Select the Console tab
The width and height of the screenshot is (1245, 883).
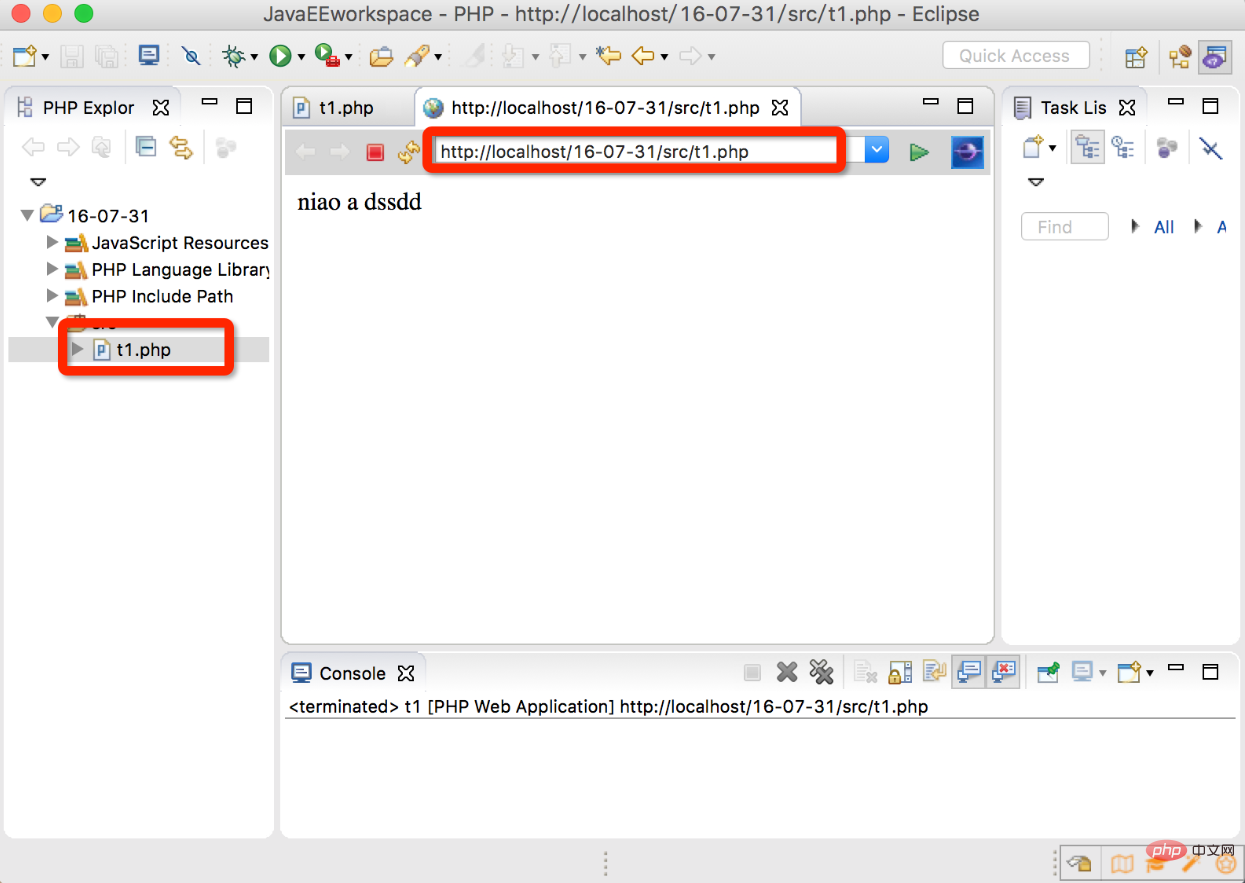tap(352, 673)
